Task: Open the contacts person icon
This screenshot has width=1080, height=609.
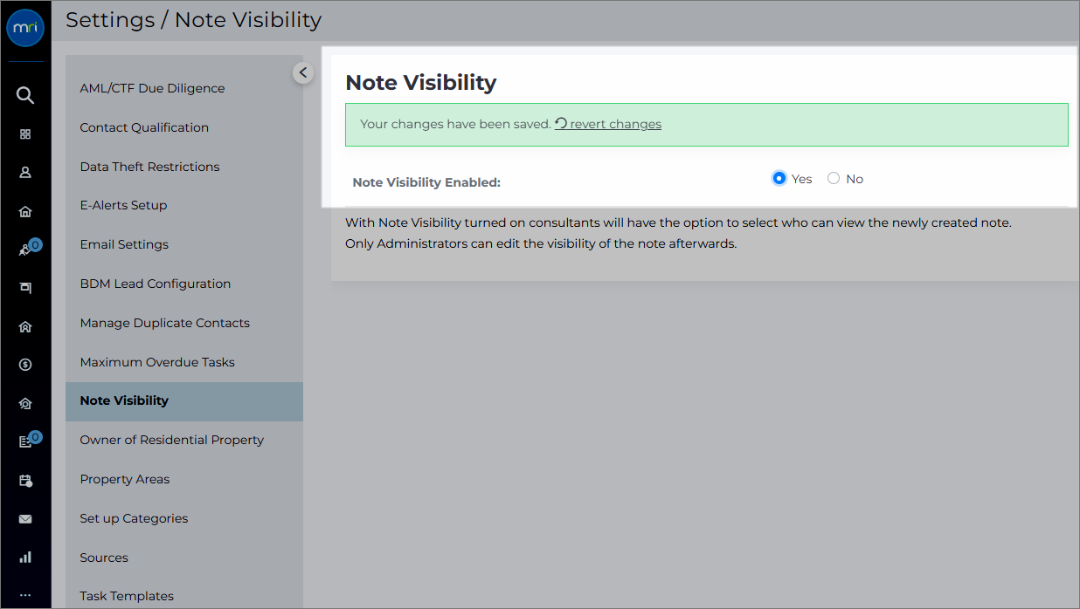Action: click(25, 172)
